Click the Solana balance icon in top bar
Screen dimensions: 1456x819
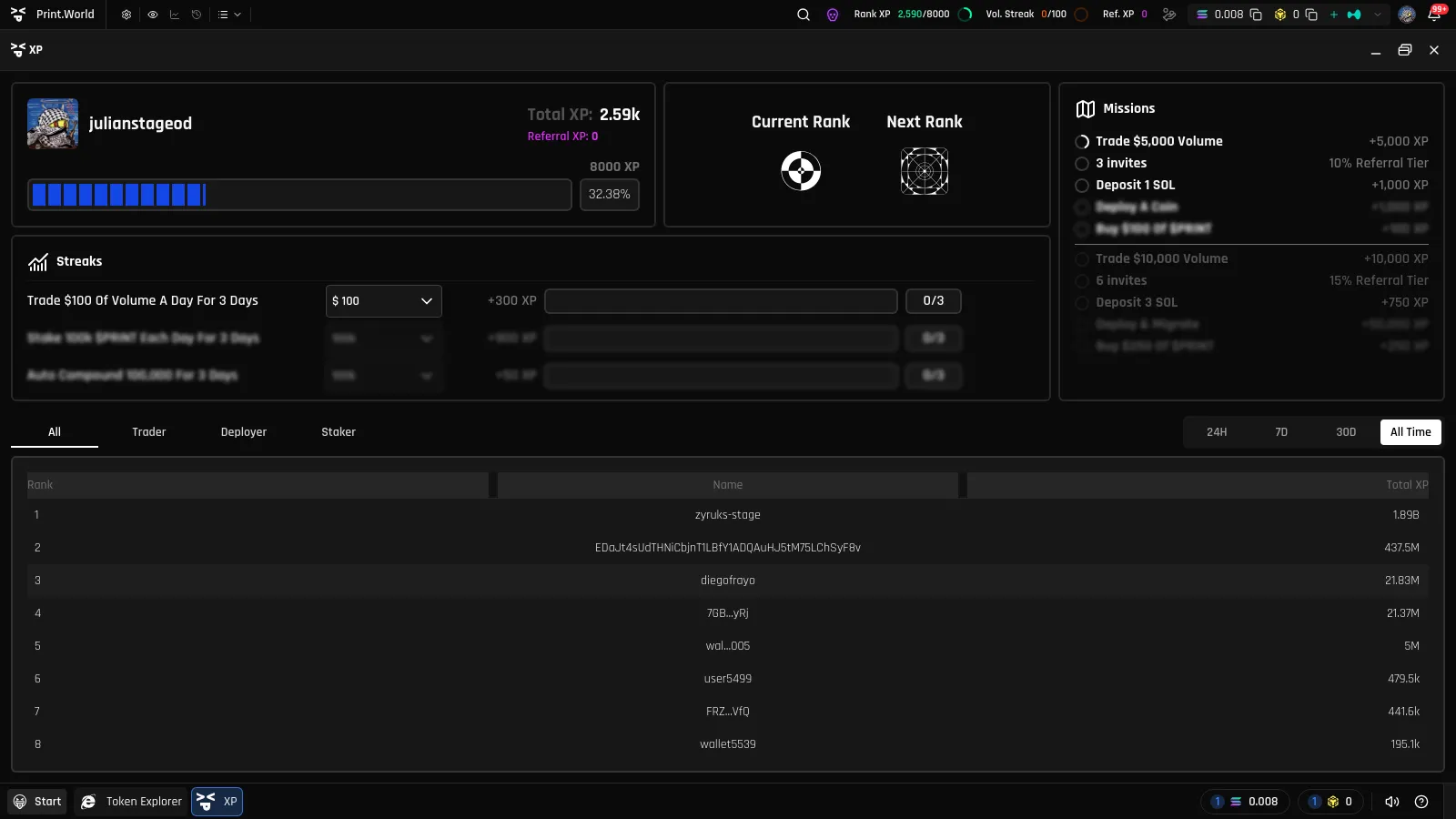(1202, 15)
